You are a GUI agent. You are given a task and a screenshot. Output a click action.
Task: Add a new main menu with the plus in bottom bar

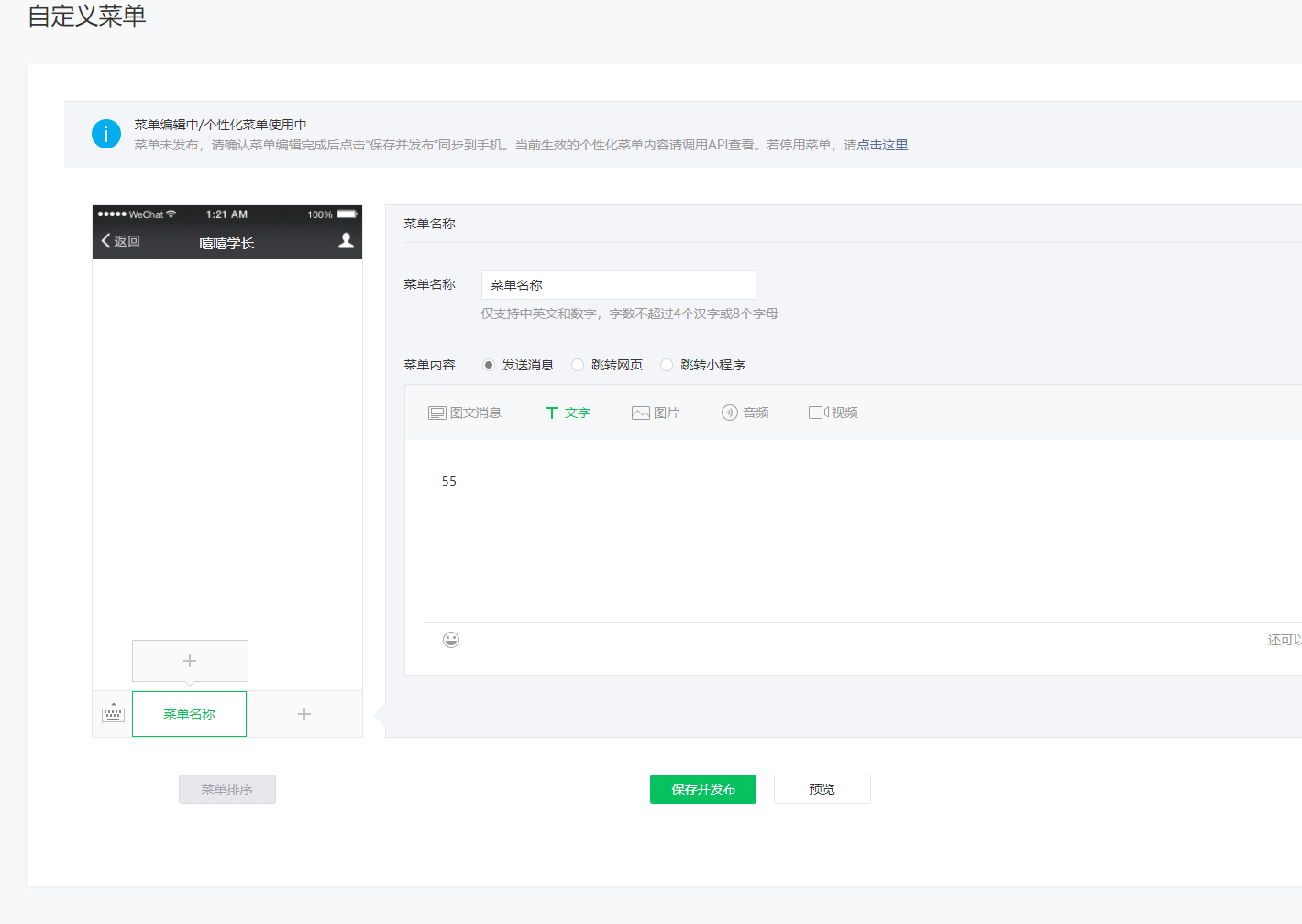pos(304,714)
